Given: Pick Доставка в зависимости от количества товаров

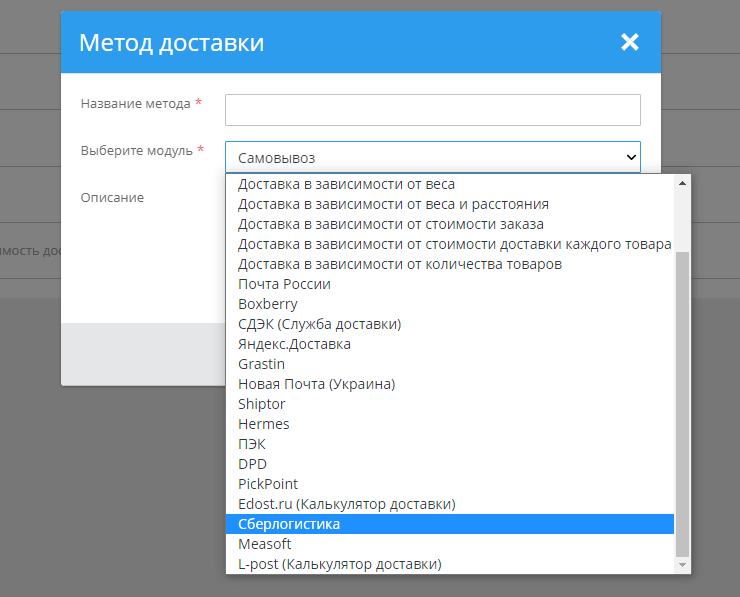Looking at the screenshot, I should pos(400,264).
